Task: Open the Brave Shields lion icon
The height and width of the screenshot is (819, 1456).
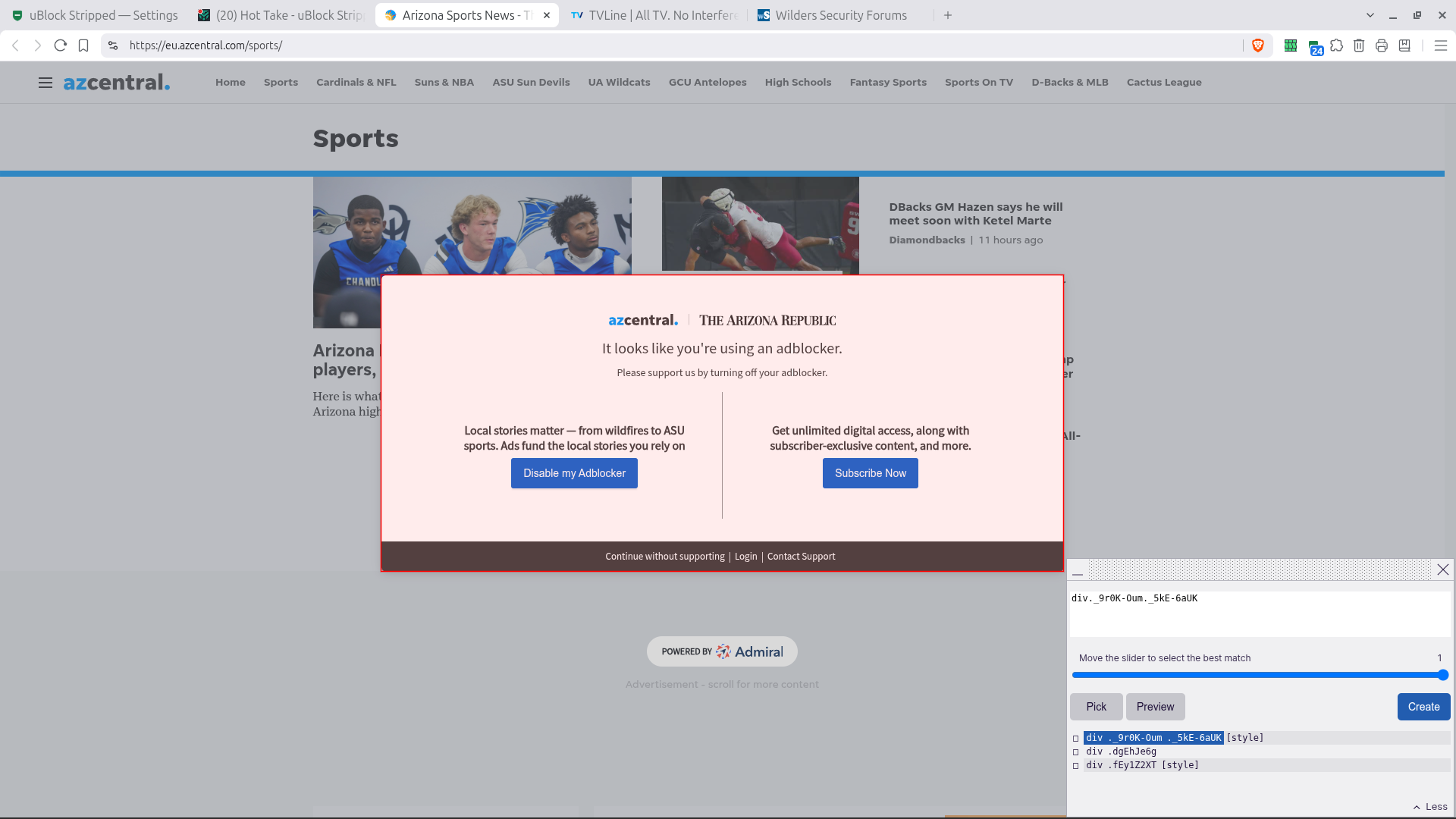Action: click(x=1258, y=45)
